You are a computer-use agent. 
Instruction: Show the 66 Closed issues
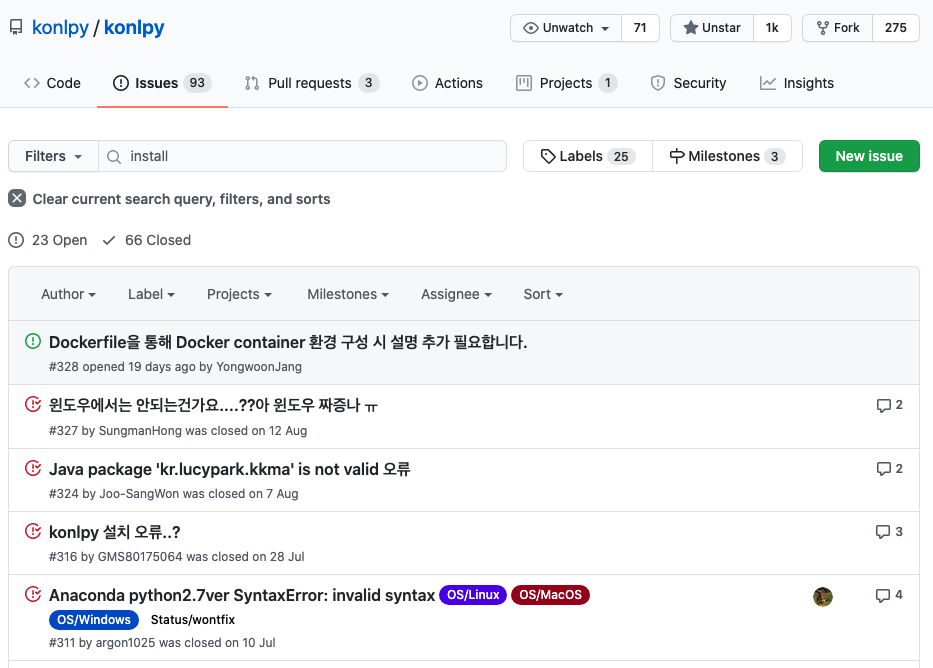(x=147, y=240)
